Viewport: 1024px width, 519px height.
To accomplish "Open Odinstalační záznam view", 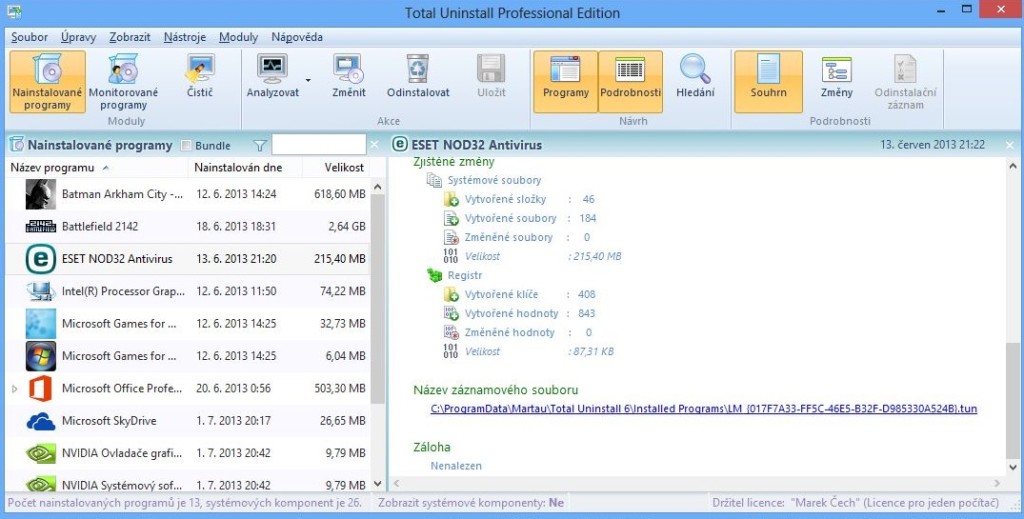I will pos(905,82).
